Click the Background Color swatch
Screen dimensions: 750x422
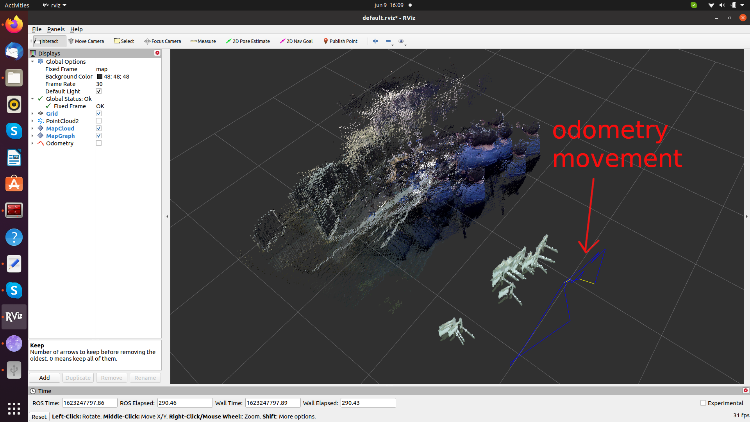(99, 76)
